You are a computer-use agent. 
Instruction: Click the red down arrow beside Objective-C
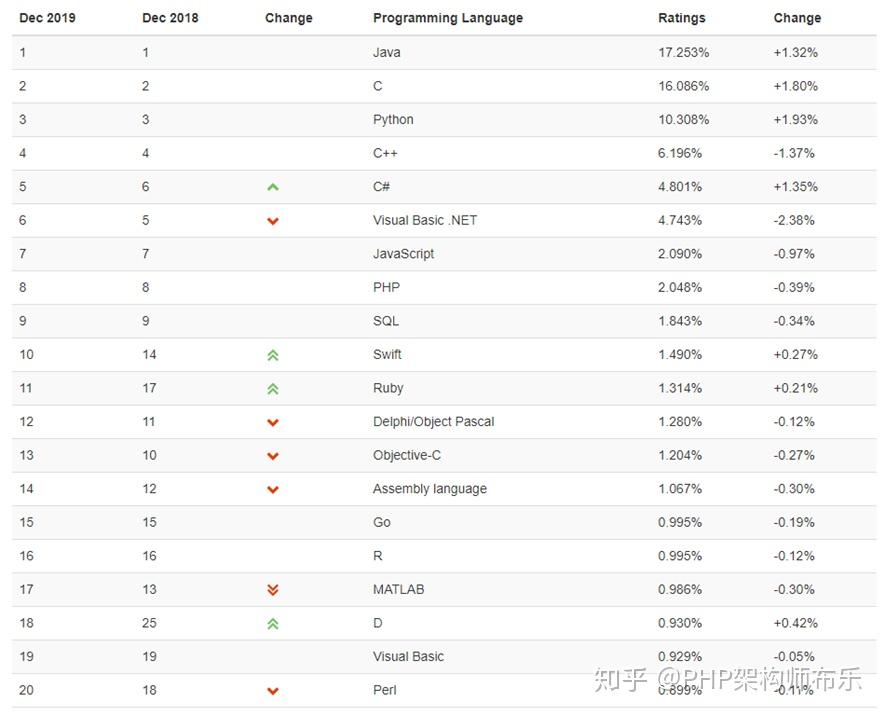click(272, 456)
